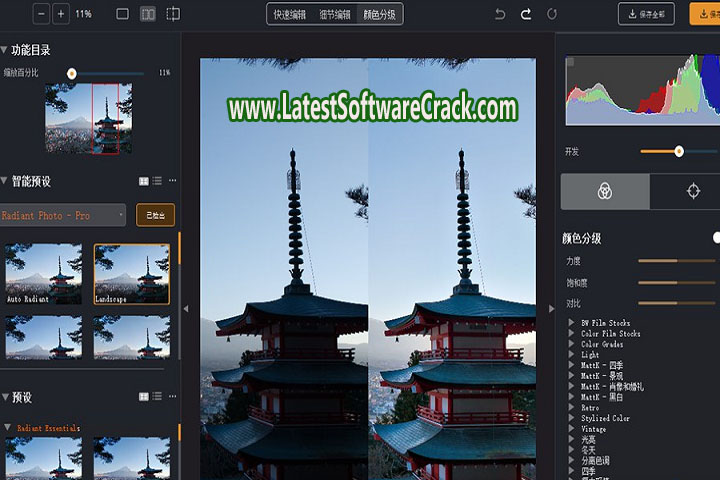This screenshot has height=480, width=720.
Task: Click the 饱和度 slider
Action: (x=676, y=282)
